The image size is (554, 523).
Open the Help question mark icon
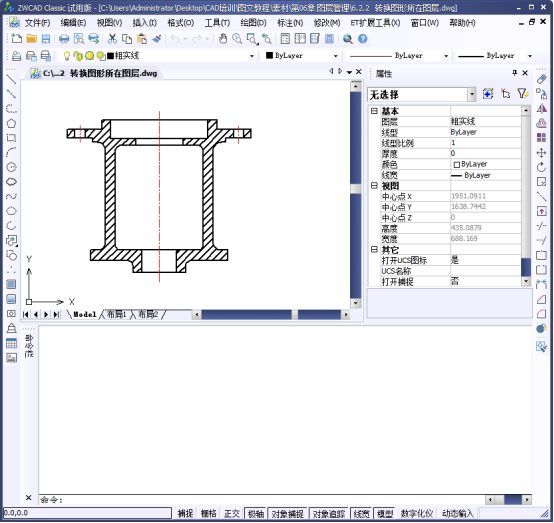pos(363,39)
